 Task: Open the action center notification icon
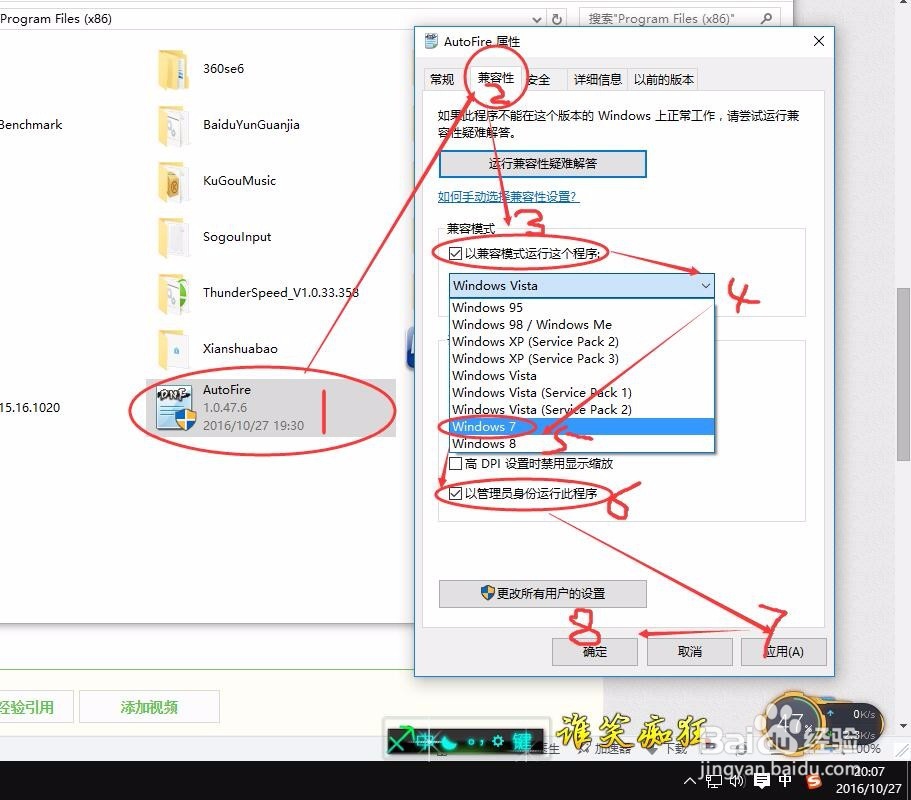pyautogui.click(x=761, y=781)
